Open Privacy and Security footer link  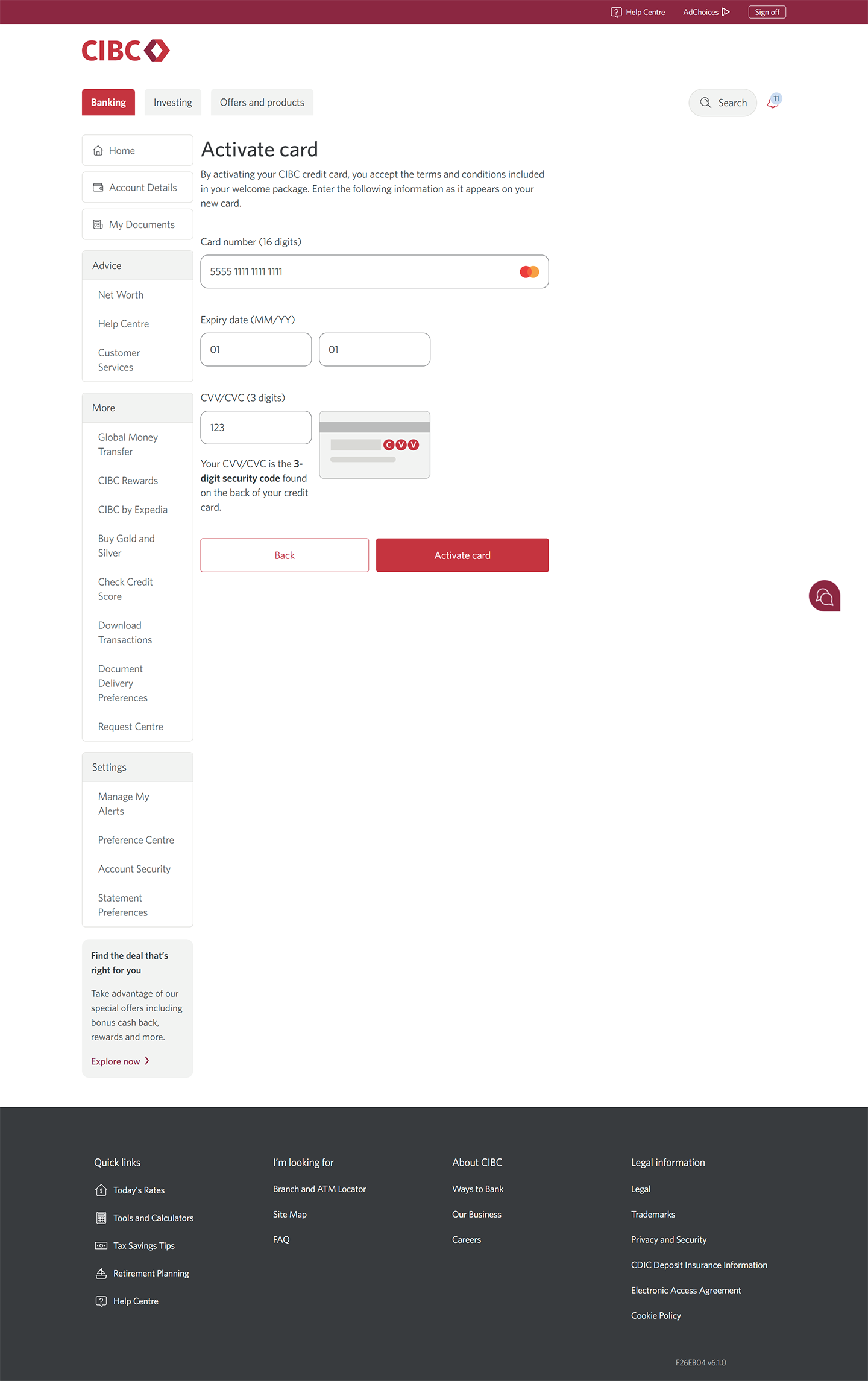(668, 1240)
